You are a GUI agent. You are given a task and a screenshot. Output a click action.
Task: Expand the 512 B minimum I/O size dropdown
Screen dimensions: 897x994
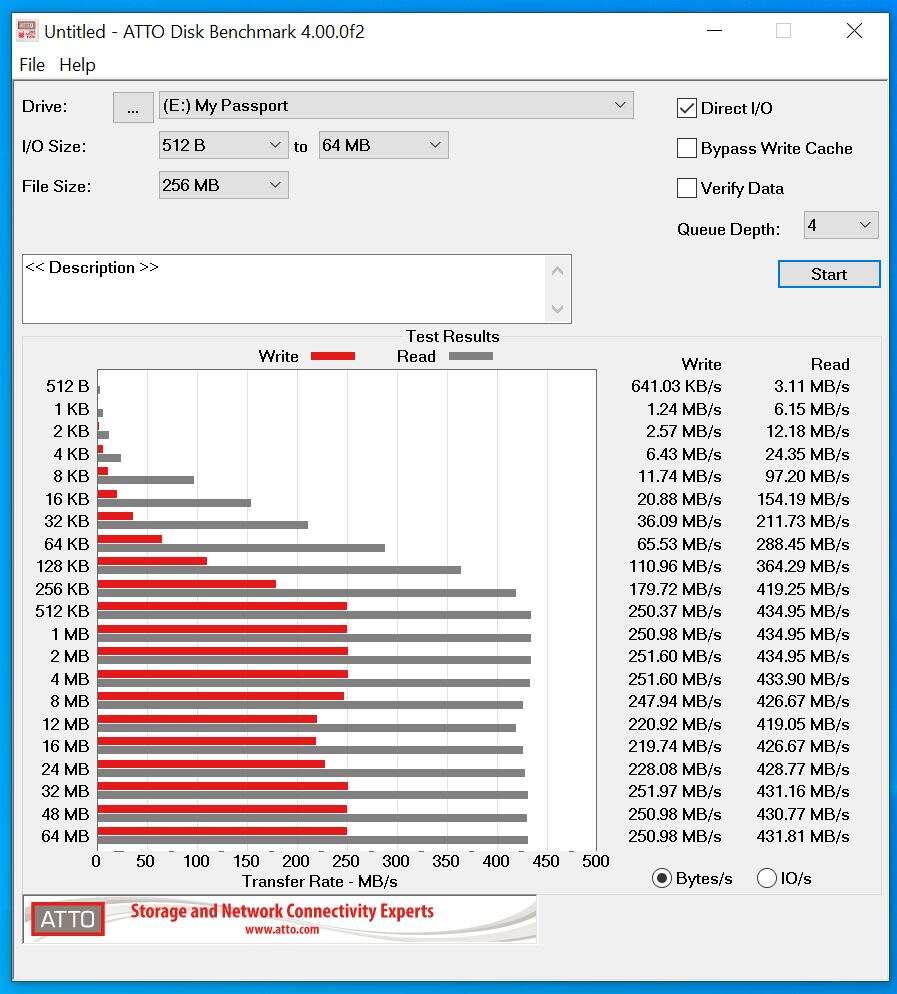pyautogui.click(x=223, y=145)
